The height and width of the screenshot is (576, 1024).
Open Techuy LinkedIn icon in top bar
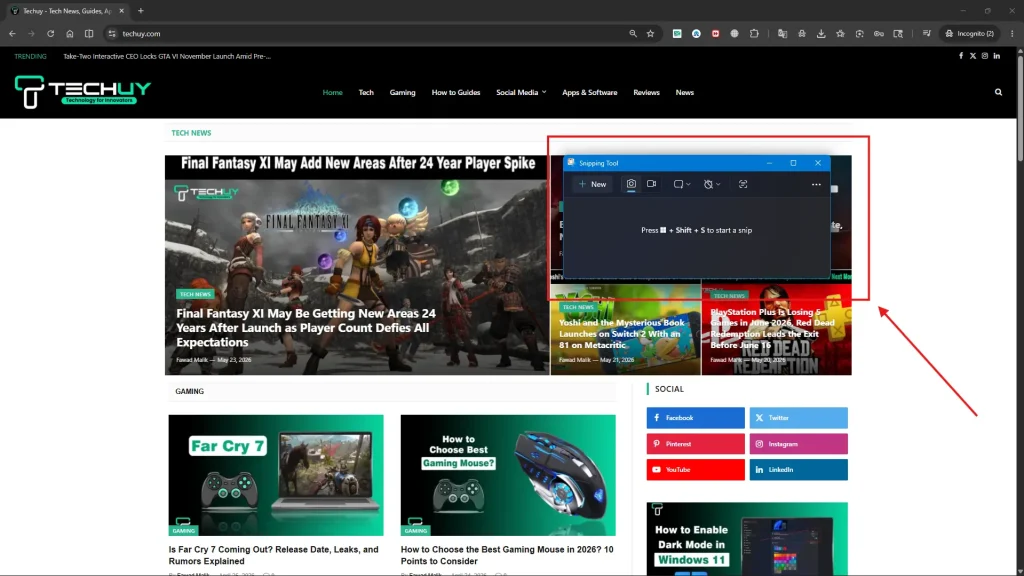point(997,56)
